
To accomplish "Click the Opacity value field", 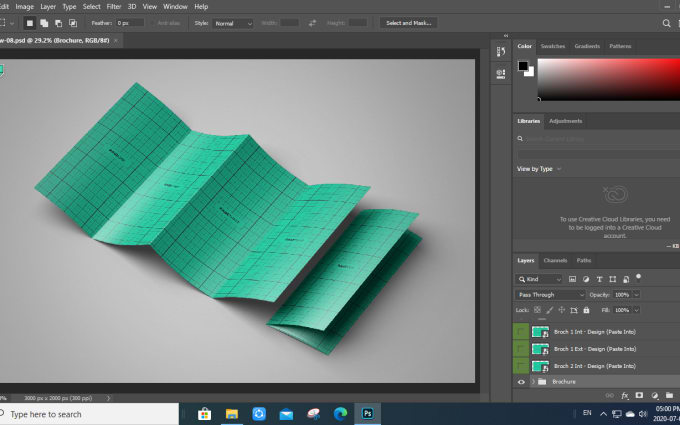I will (622, 294).
